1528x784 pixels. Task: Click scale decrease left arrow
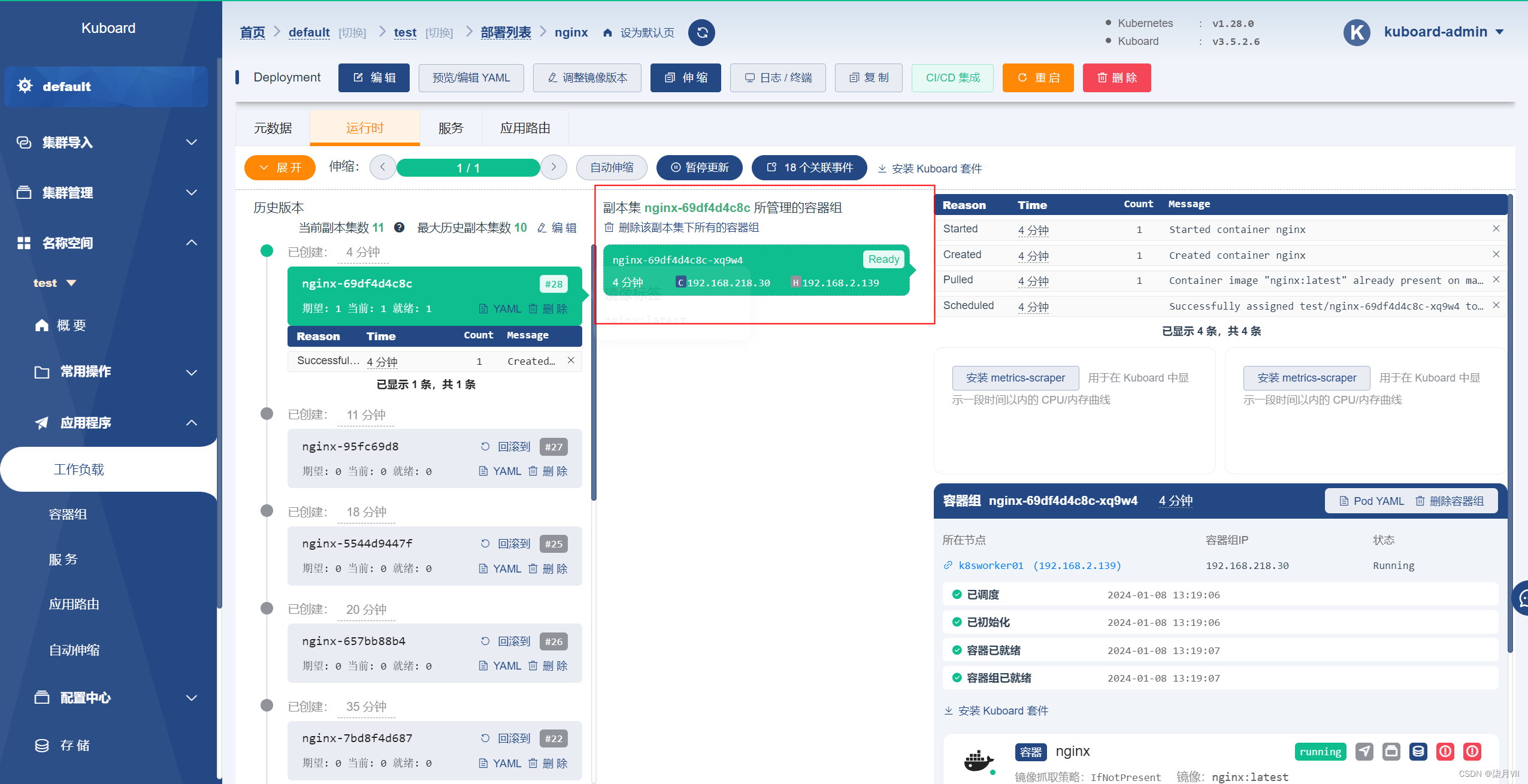(x=383, y=168)
